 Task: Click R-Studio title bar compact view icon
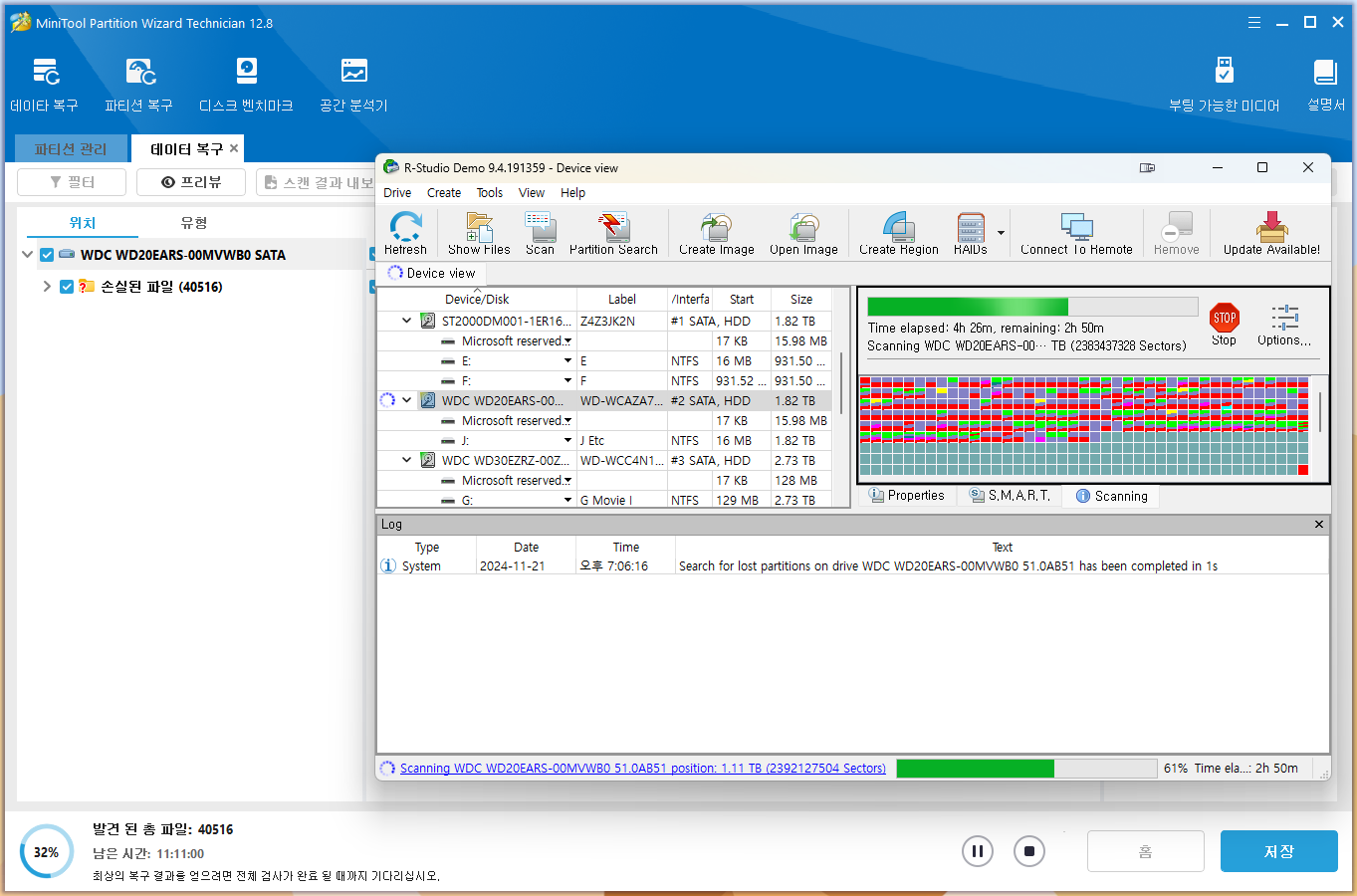point(1147,168)
